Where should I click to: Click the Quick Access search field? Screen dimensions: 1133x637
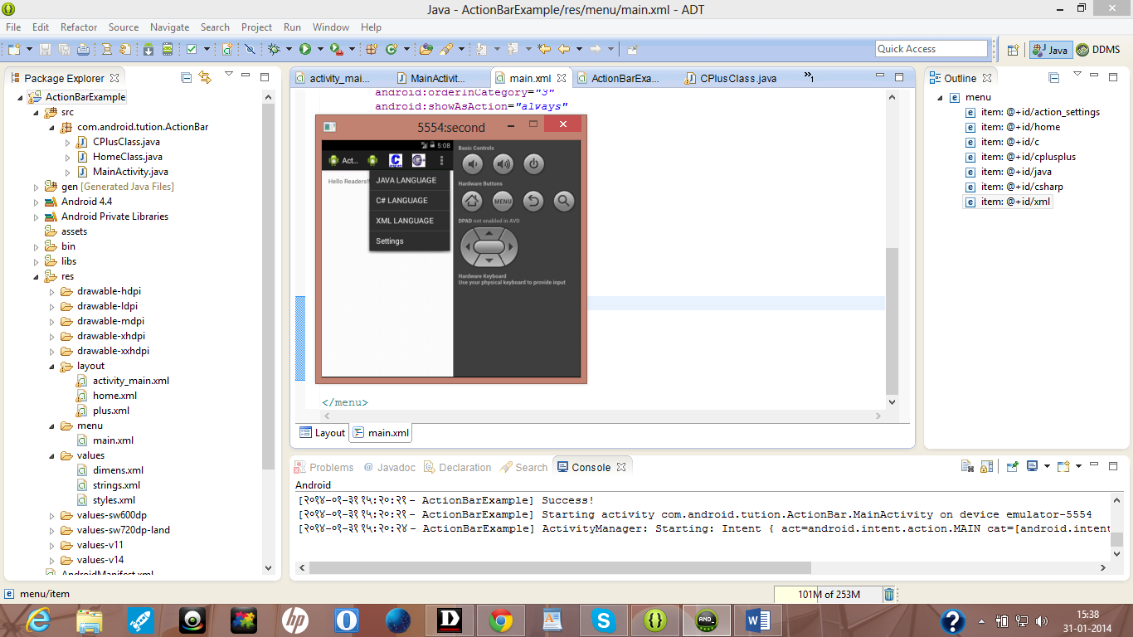(x=931, y=48)
